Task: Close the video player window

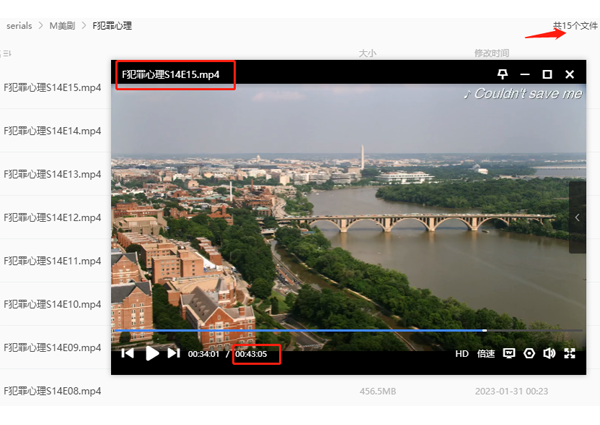Action: (x=570, y=75)
